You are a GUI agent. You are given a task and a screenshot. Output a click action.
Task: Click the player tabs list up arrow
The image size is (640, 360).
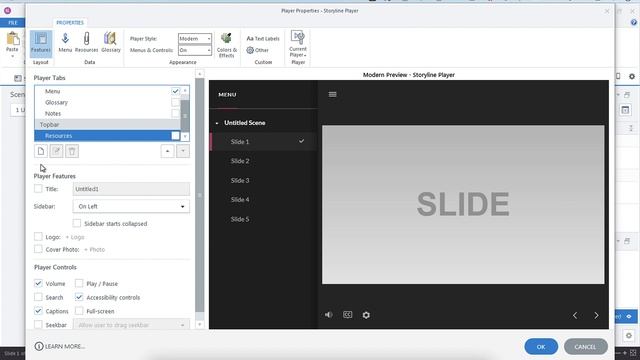point(185,91)
